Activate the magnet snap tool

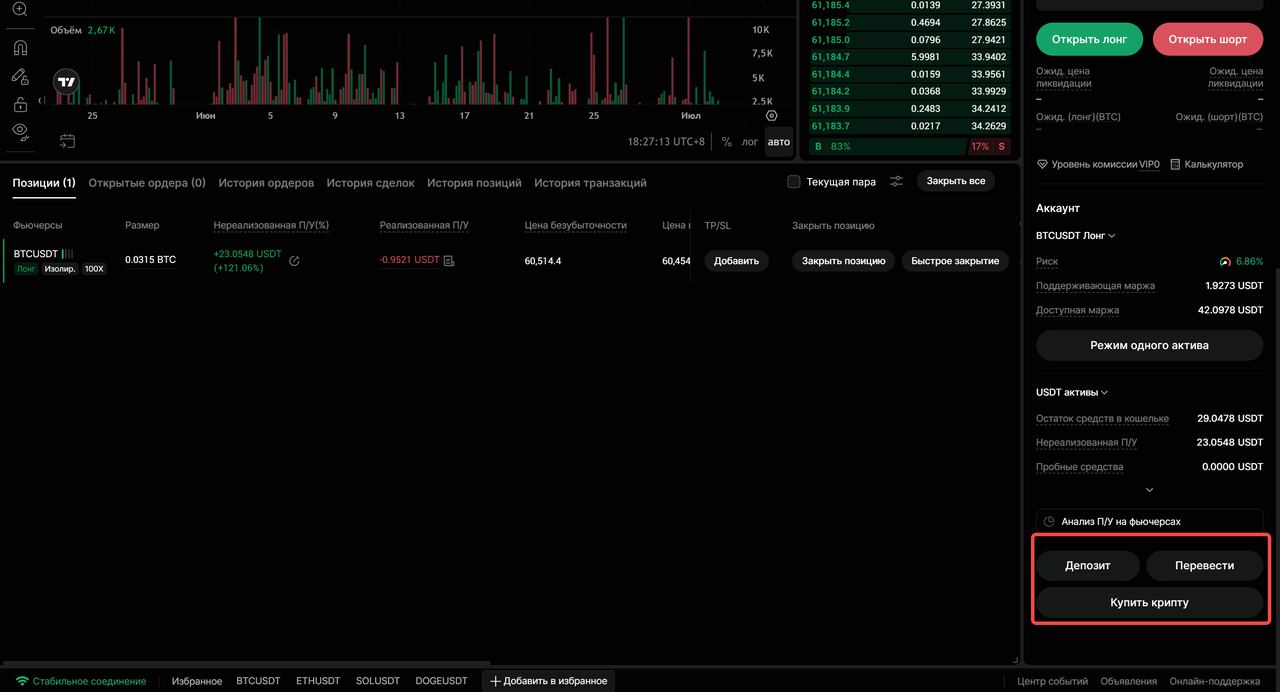20,47
